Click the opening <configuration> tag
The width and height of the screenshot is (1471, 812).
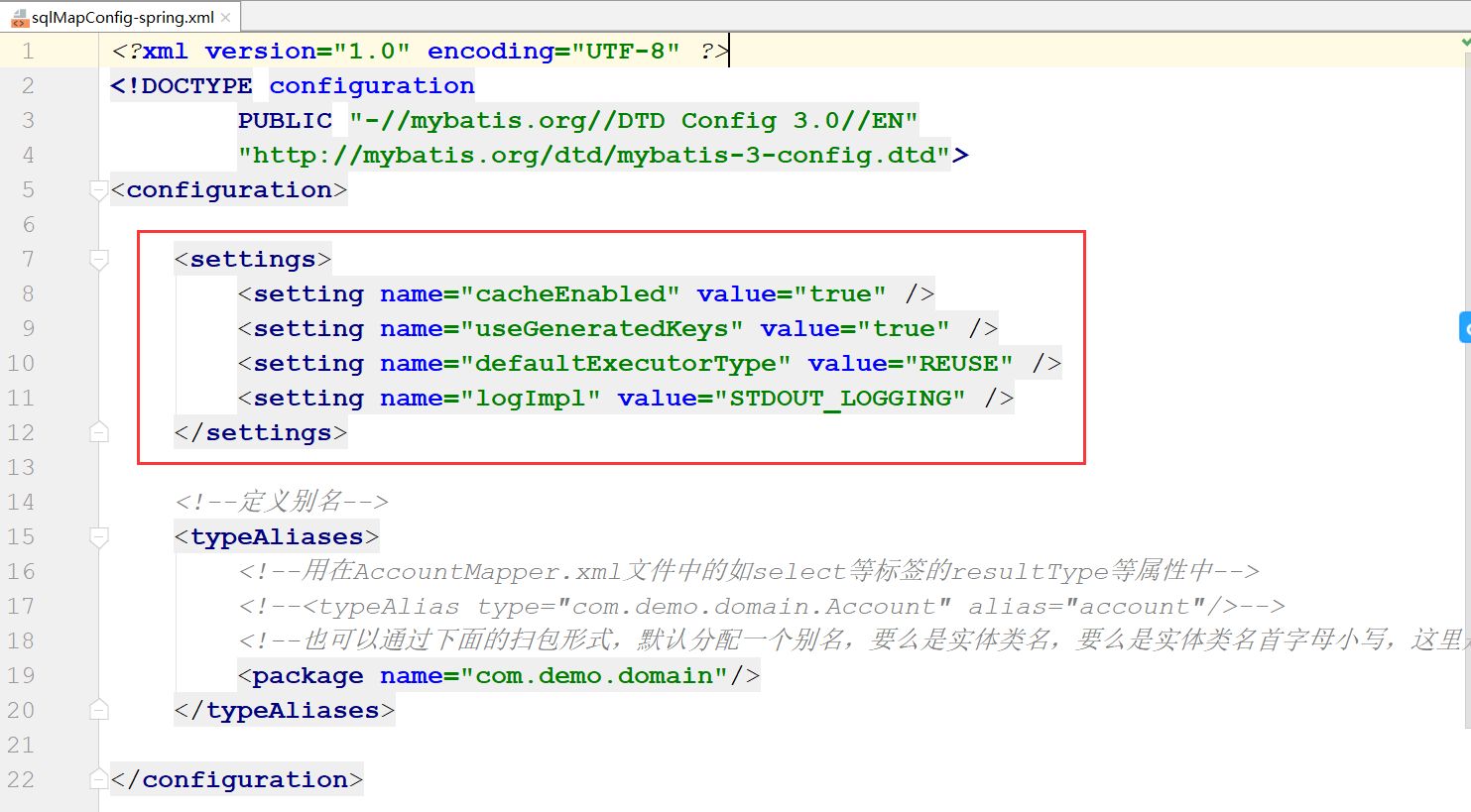[x=229, y=190]
